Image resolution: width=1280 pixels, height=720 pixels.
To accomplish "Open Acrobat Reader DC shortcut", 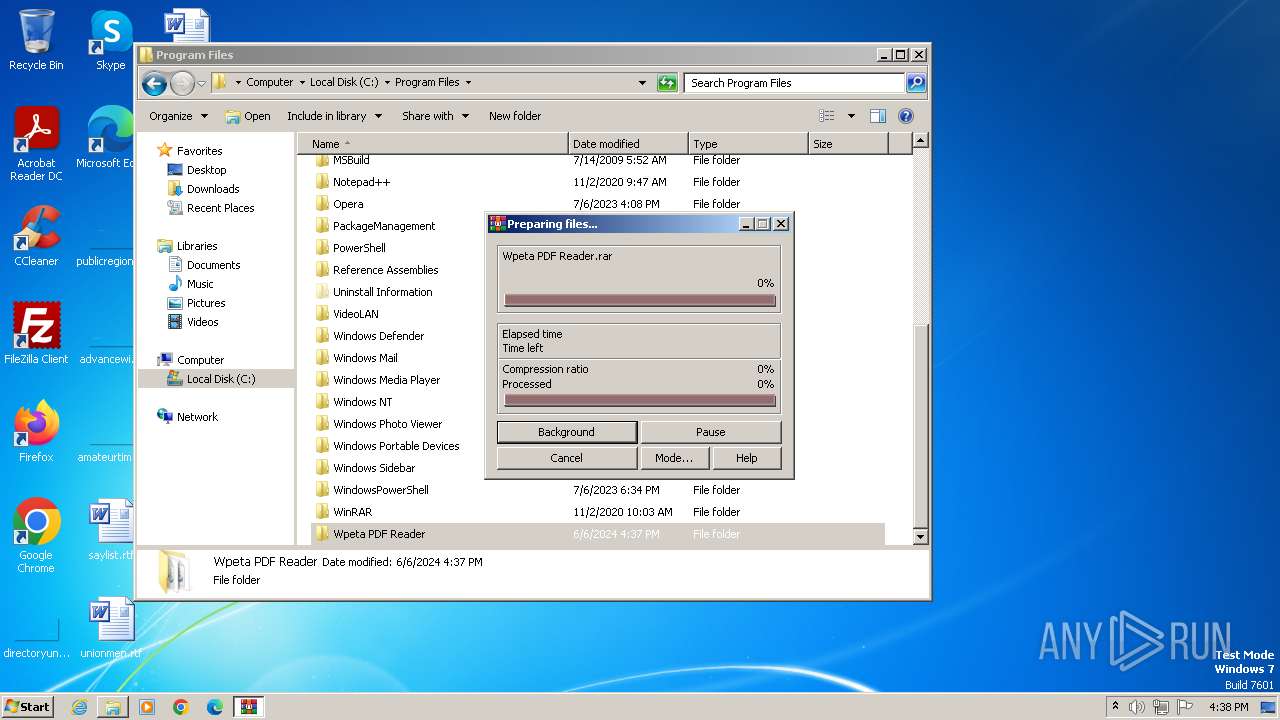I will click(36, 144).
